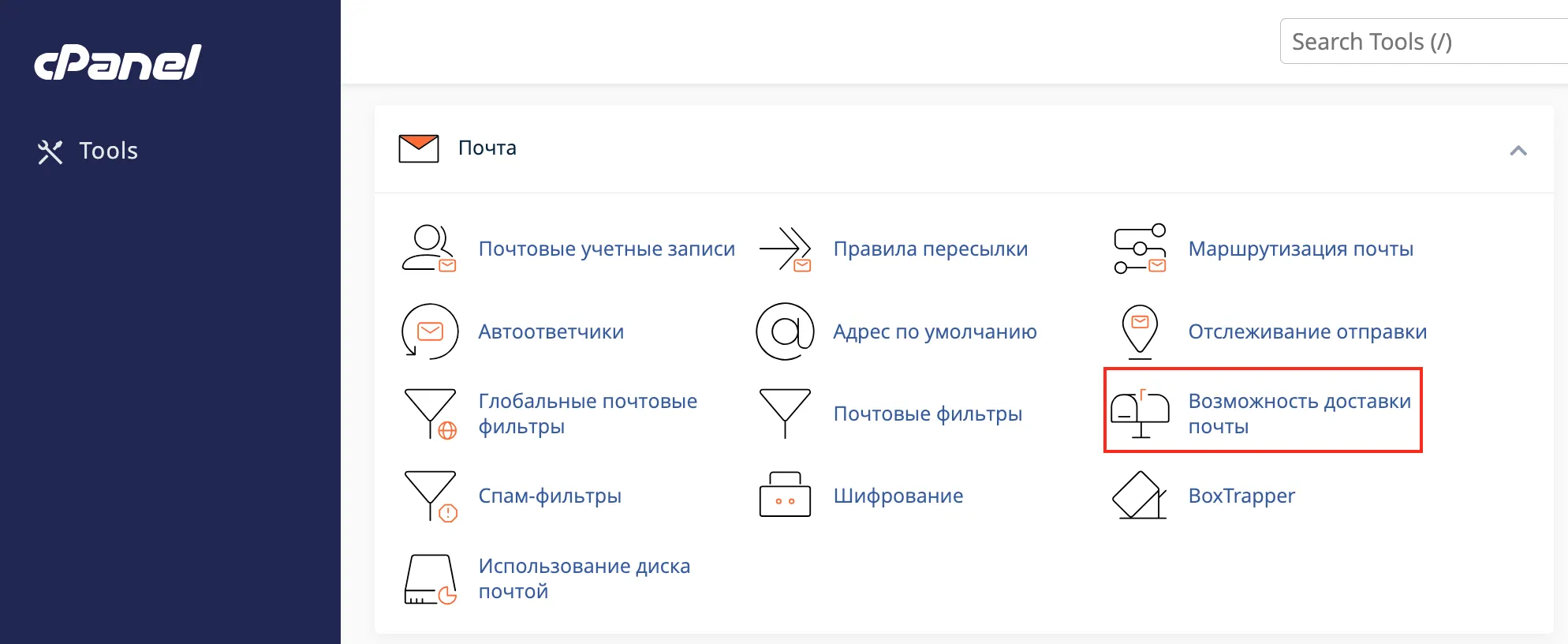Click the Правила пересылки arrow icon
1568x644 pixels.
point(785,249)
